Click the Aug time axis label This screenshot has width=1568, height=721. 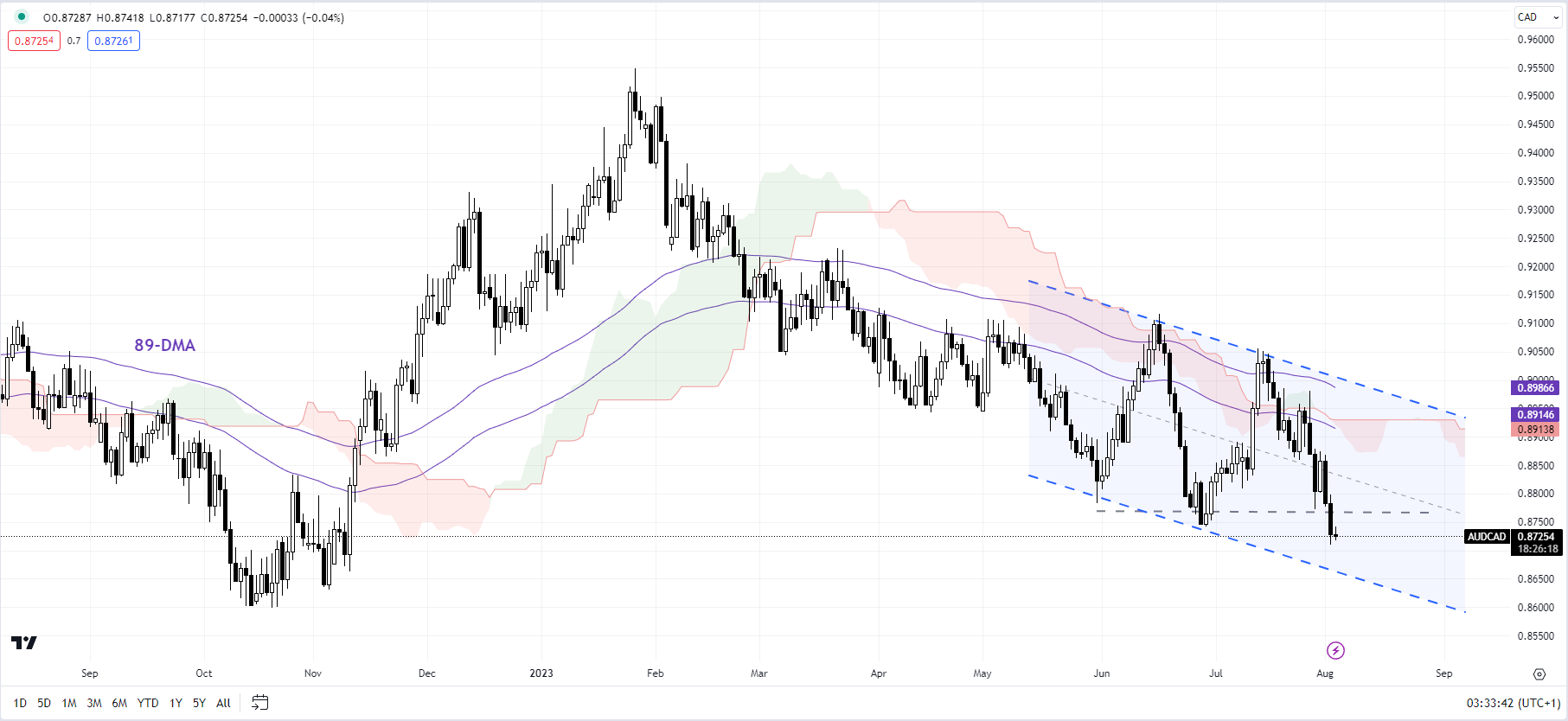pos(1325,673)
